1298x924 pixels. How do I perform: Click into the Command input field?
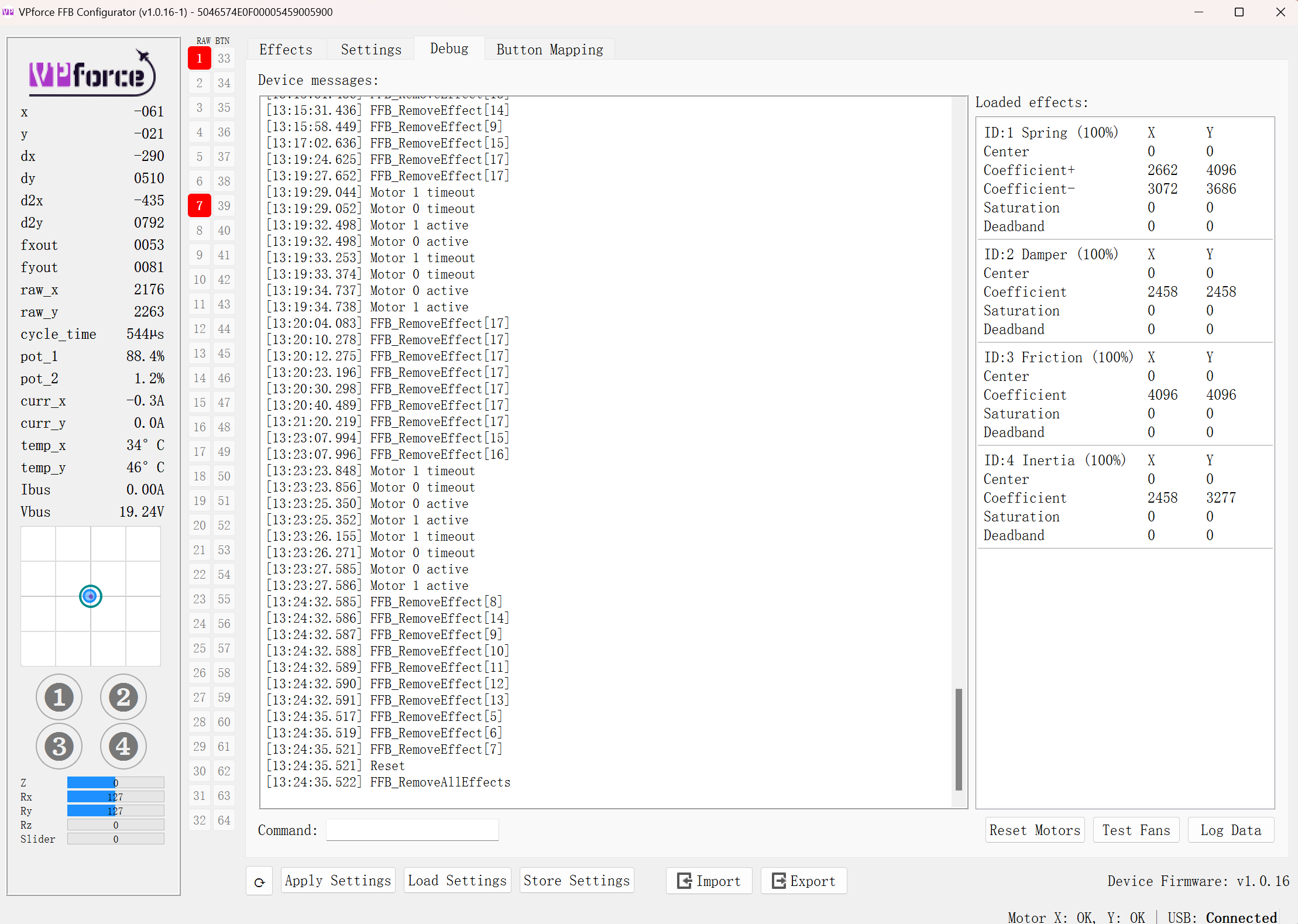(x=412, y=830)
